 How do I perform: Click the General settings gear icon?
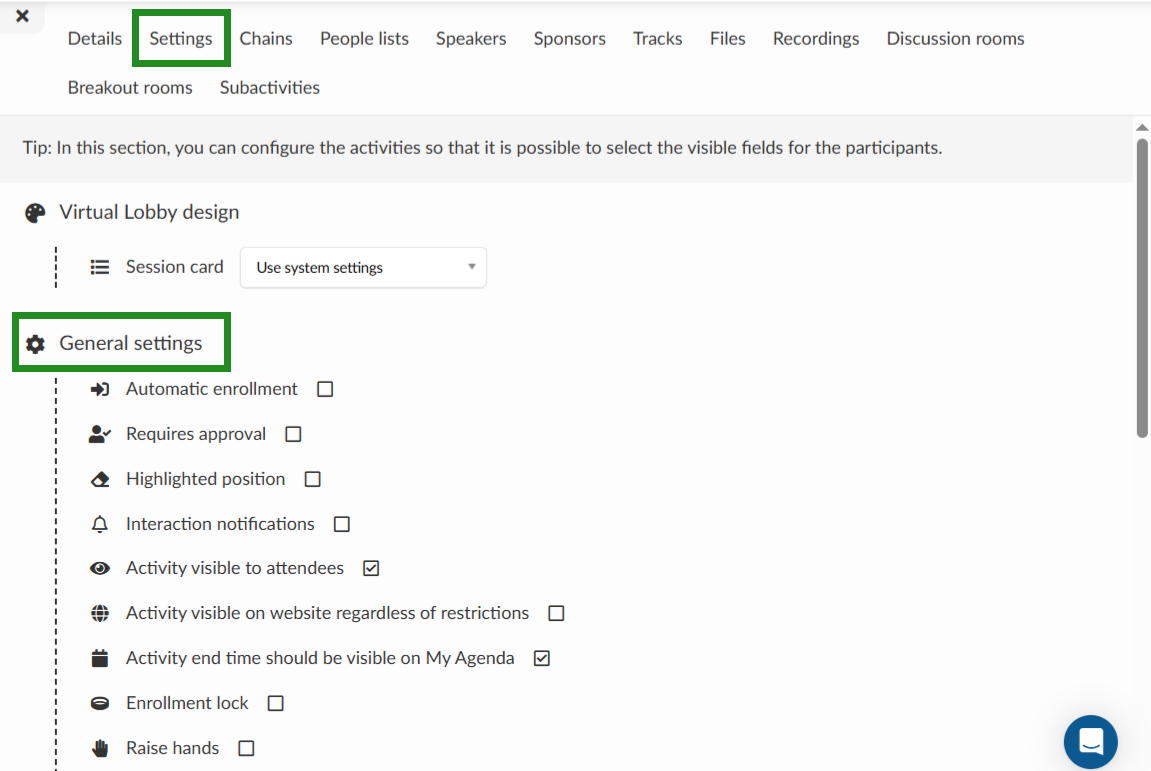(36, 342)
